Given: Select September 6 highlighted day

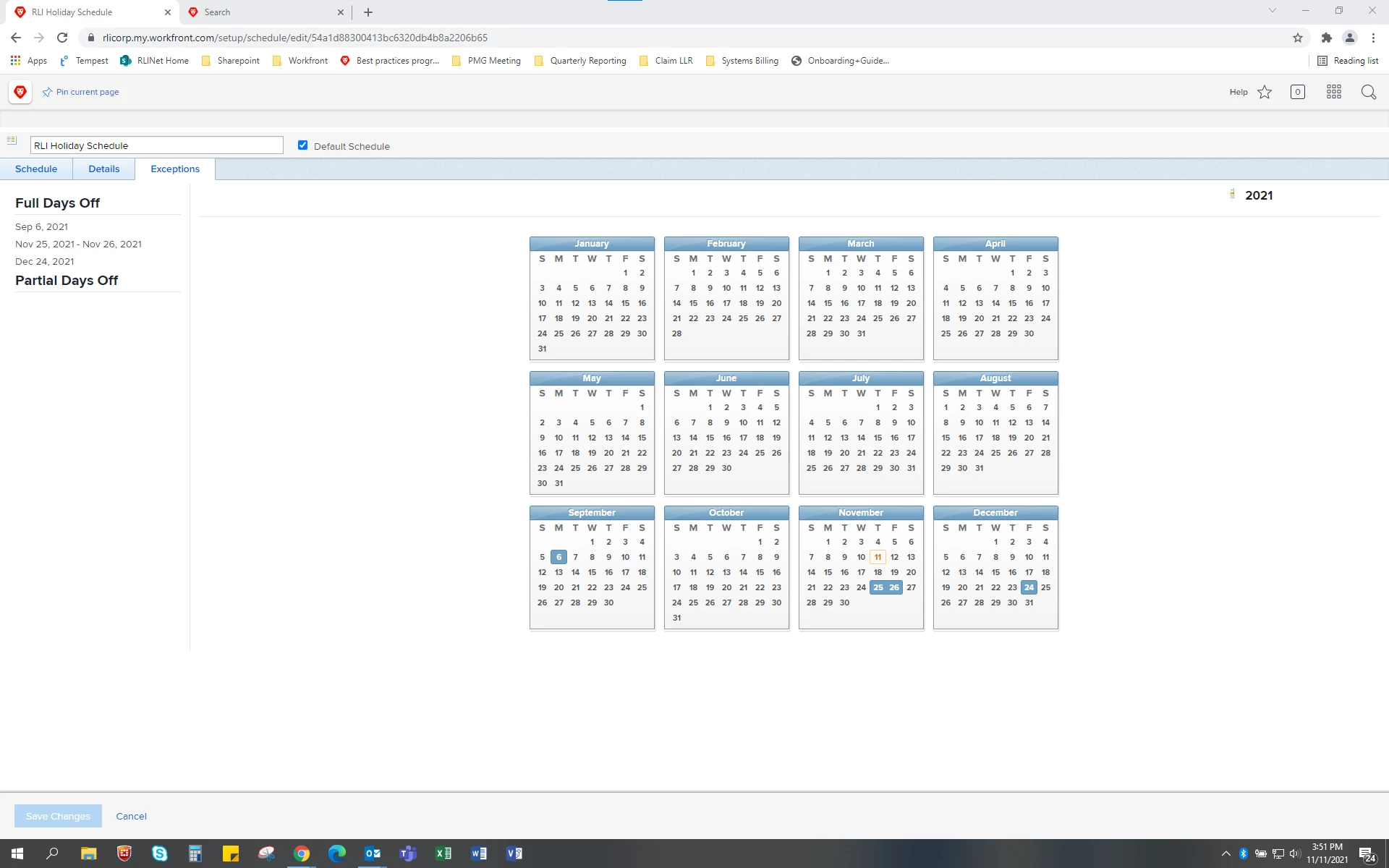Looking at the screenshot, I should coord(558,557).
